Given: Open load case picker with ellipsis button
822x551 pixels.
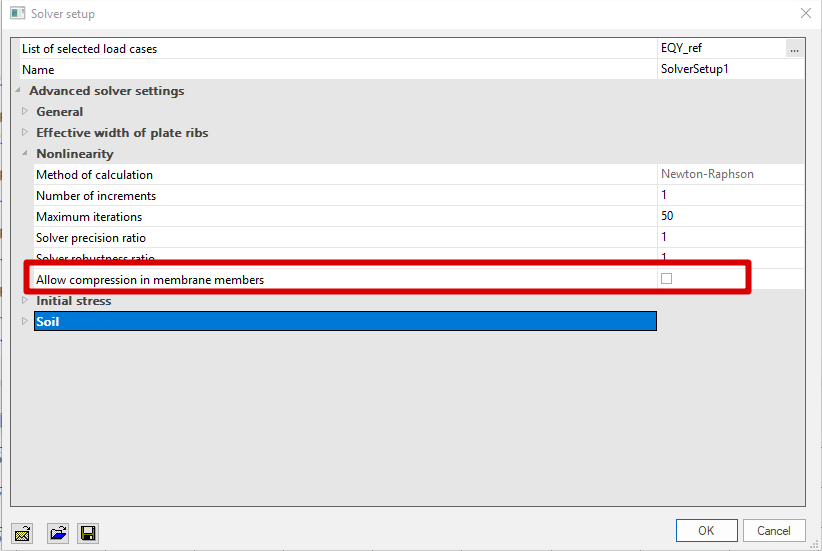Looking at the screenshot, I should pyautogui.click(x=794, y=49).
